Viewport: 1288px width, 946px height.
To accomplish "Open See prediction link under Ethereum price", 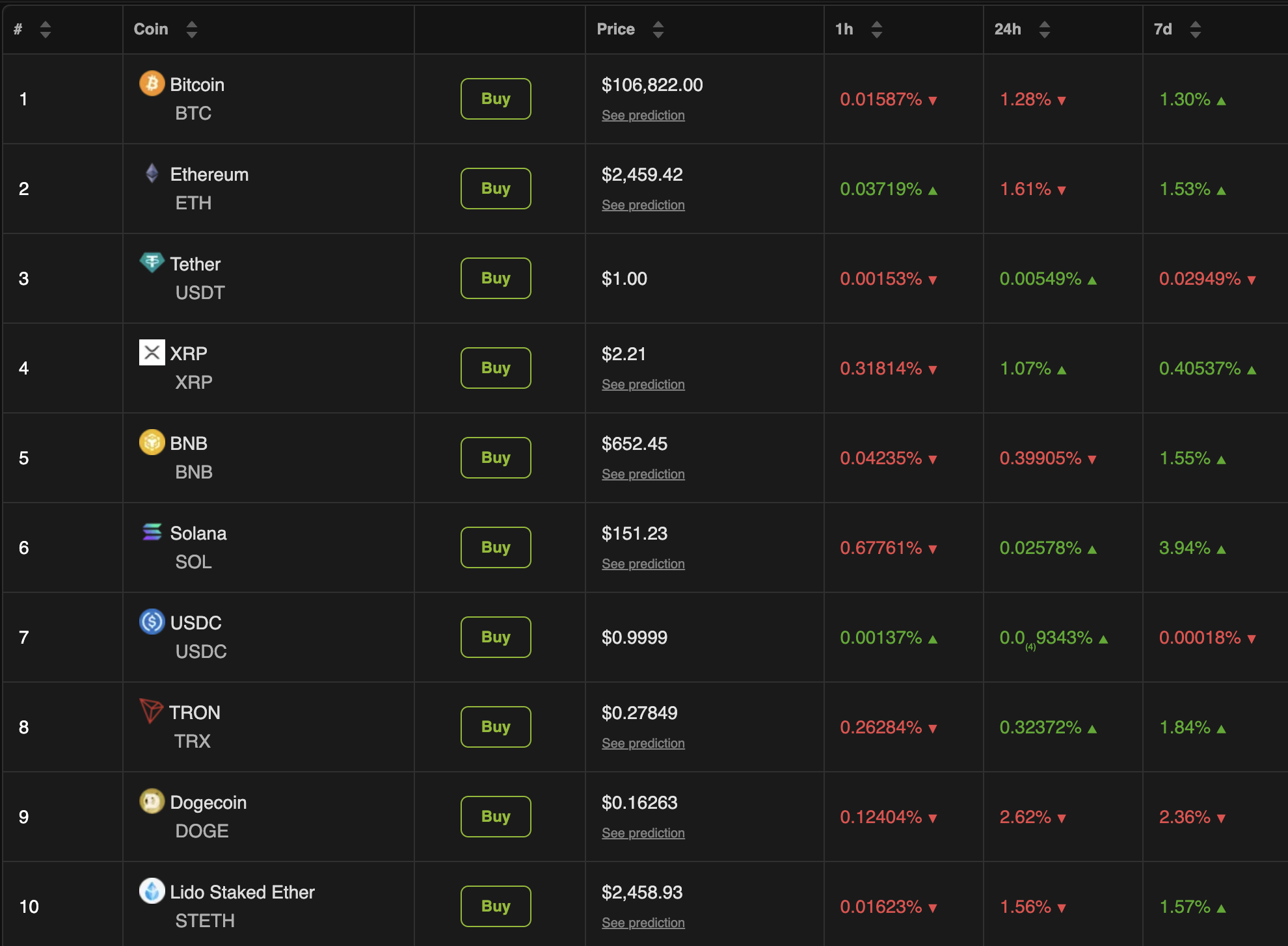I will 643,205.
